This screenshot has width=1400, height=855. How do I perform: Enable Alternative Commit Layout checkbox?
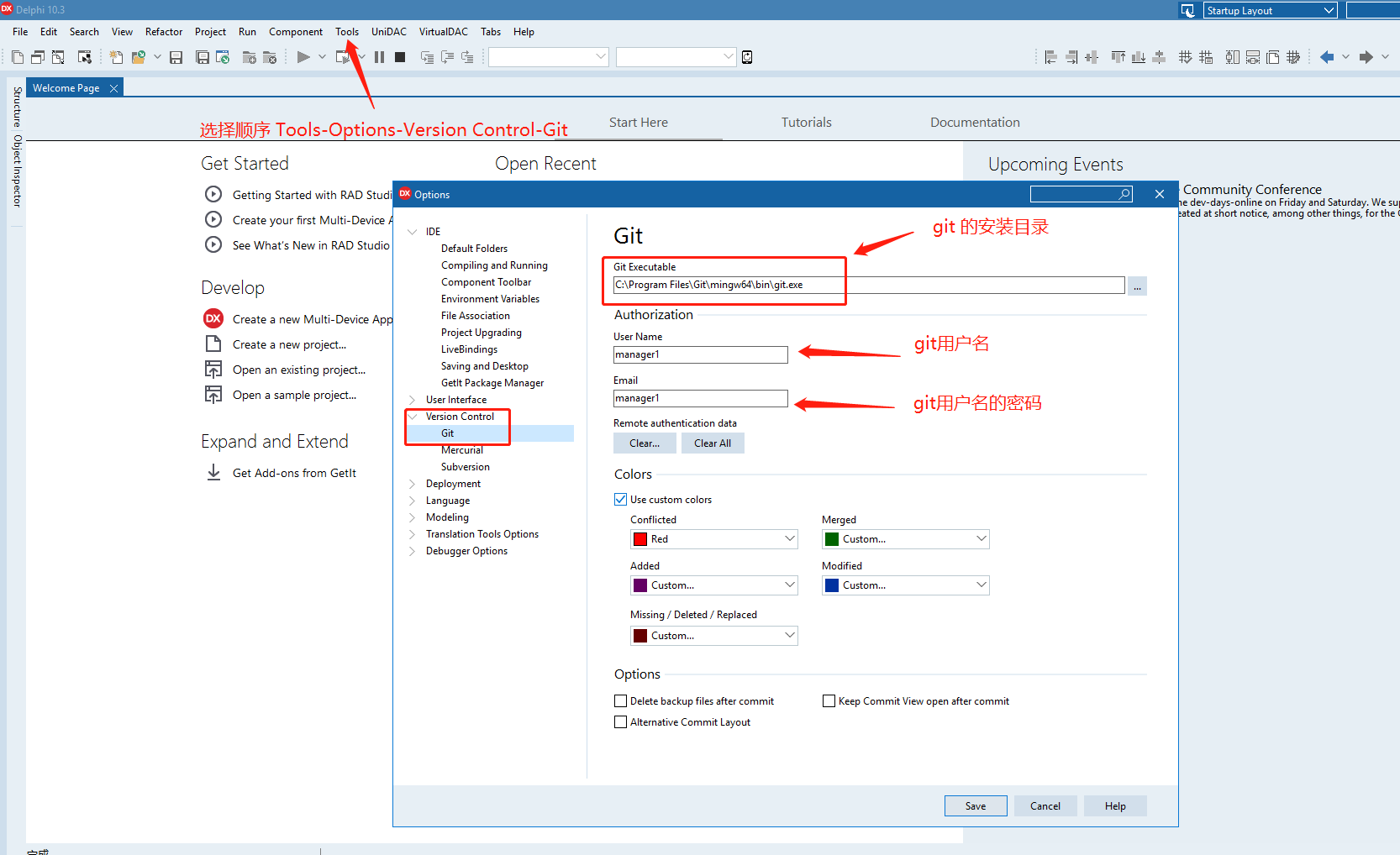(x=620, y=721)
